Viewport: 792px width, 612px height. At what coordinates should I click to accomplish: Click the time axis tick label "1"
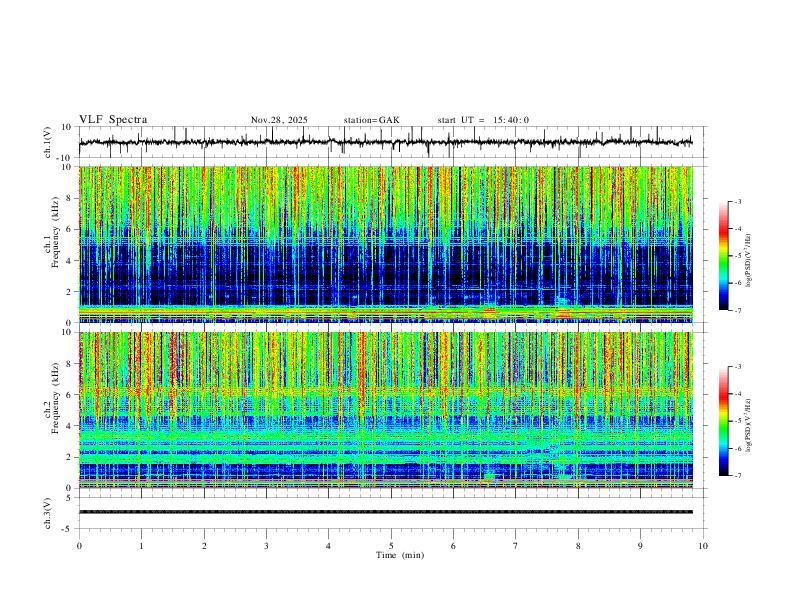(141, 546)
